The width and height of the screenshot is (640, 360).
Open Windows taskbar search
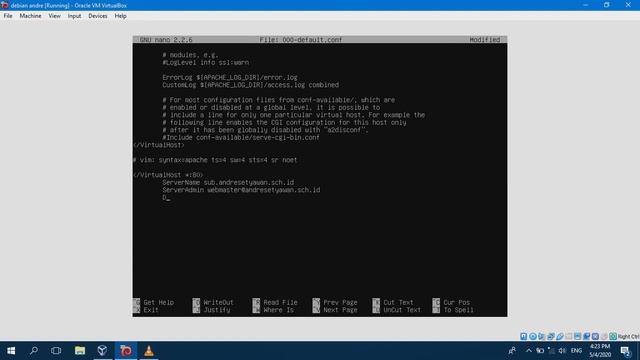pos(34,351)
